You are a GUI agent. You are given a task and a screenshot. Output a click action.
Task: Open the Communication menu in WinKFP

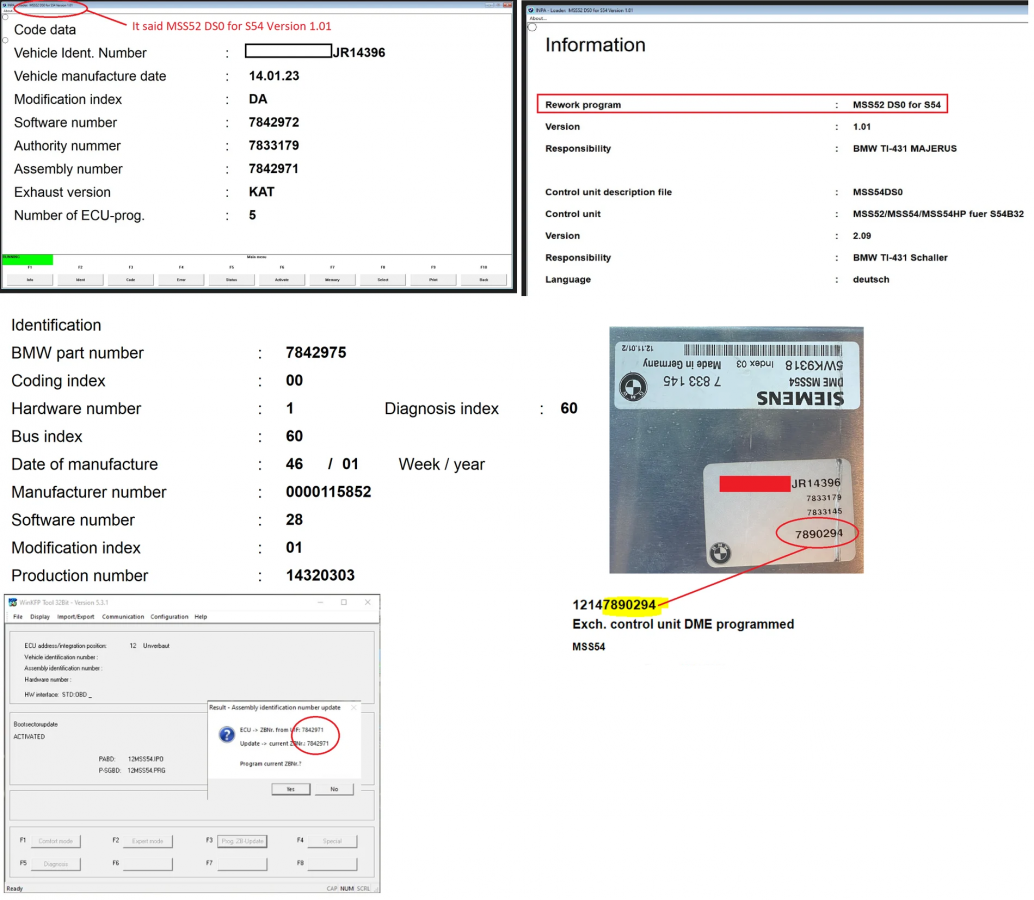pos(123,616)
